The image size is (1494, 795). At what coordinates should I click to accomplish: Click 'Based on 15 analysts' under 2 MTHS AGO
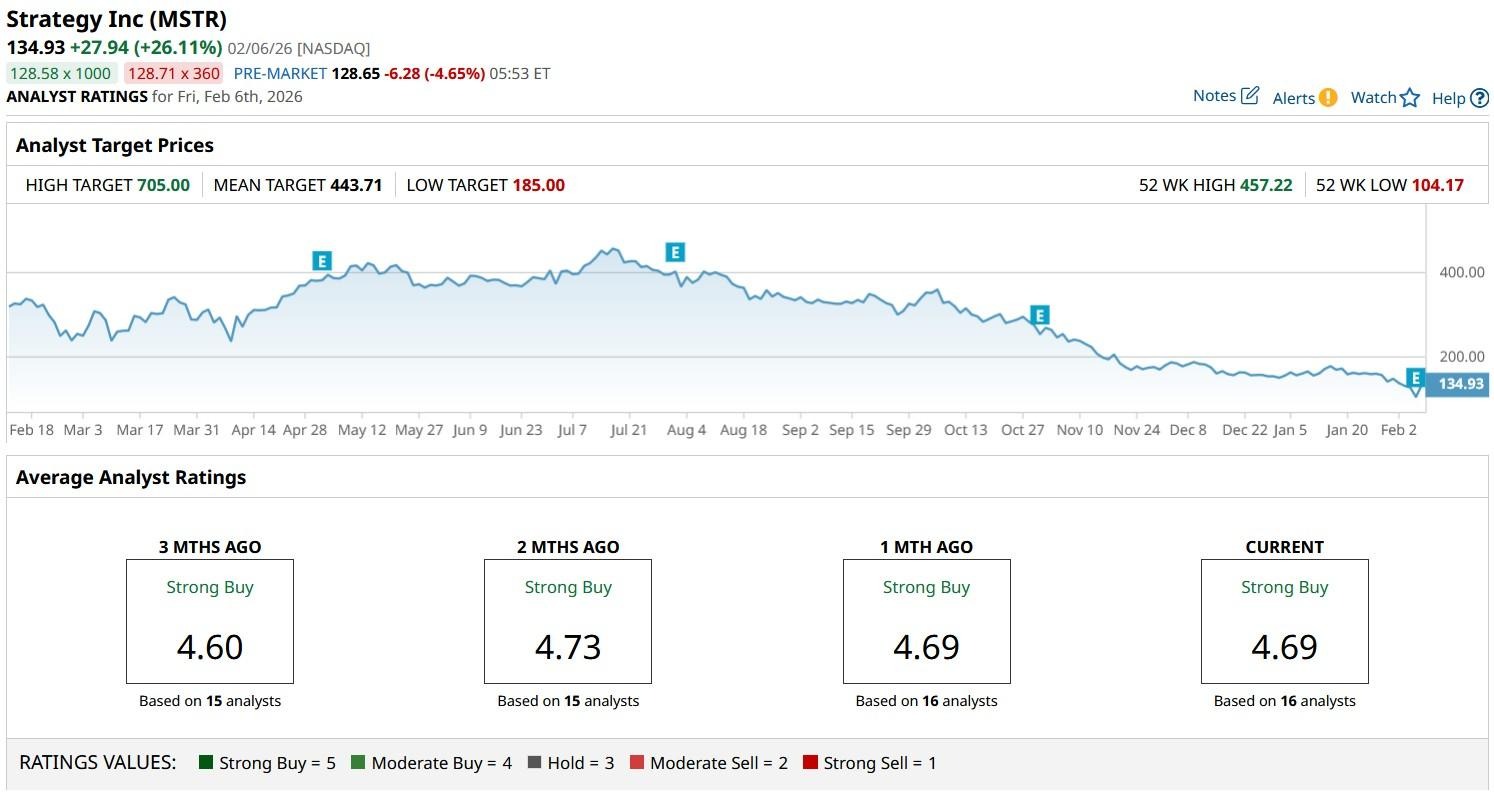point(568,701)
